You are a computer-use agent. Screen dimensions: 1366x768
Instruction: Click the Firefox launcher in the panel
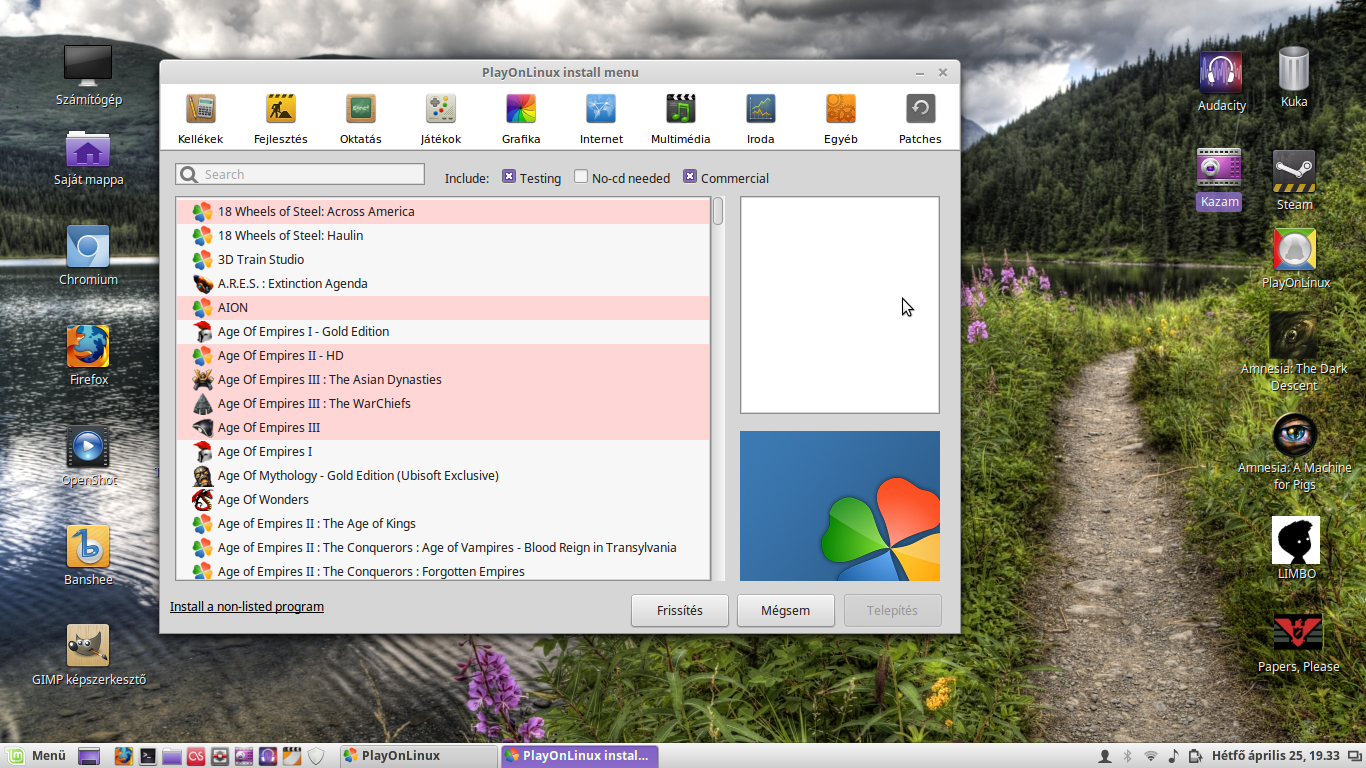point(123,756)
